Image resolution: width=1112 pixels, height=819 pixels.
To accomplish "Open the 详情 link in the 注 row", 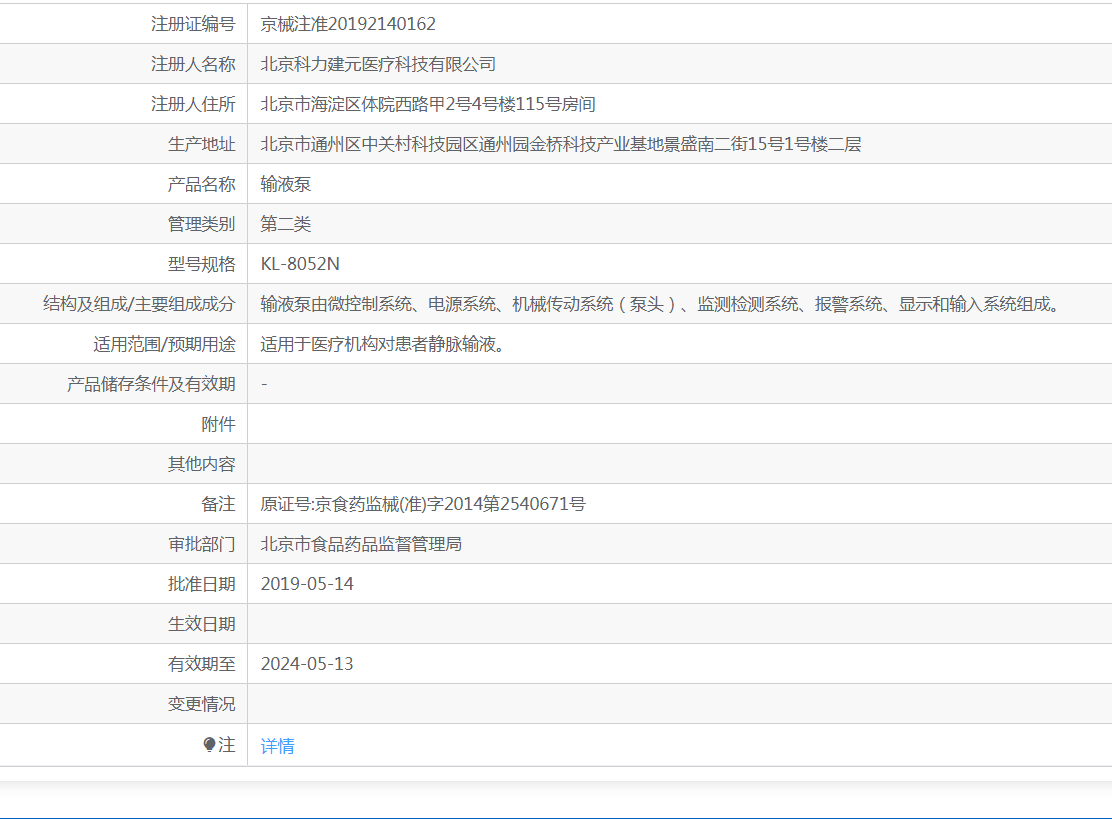I will 277,746.
